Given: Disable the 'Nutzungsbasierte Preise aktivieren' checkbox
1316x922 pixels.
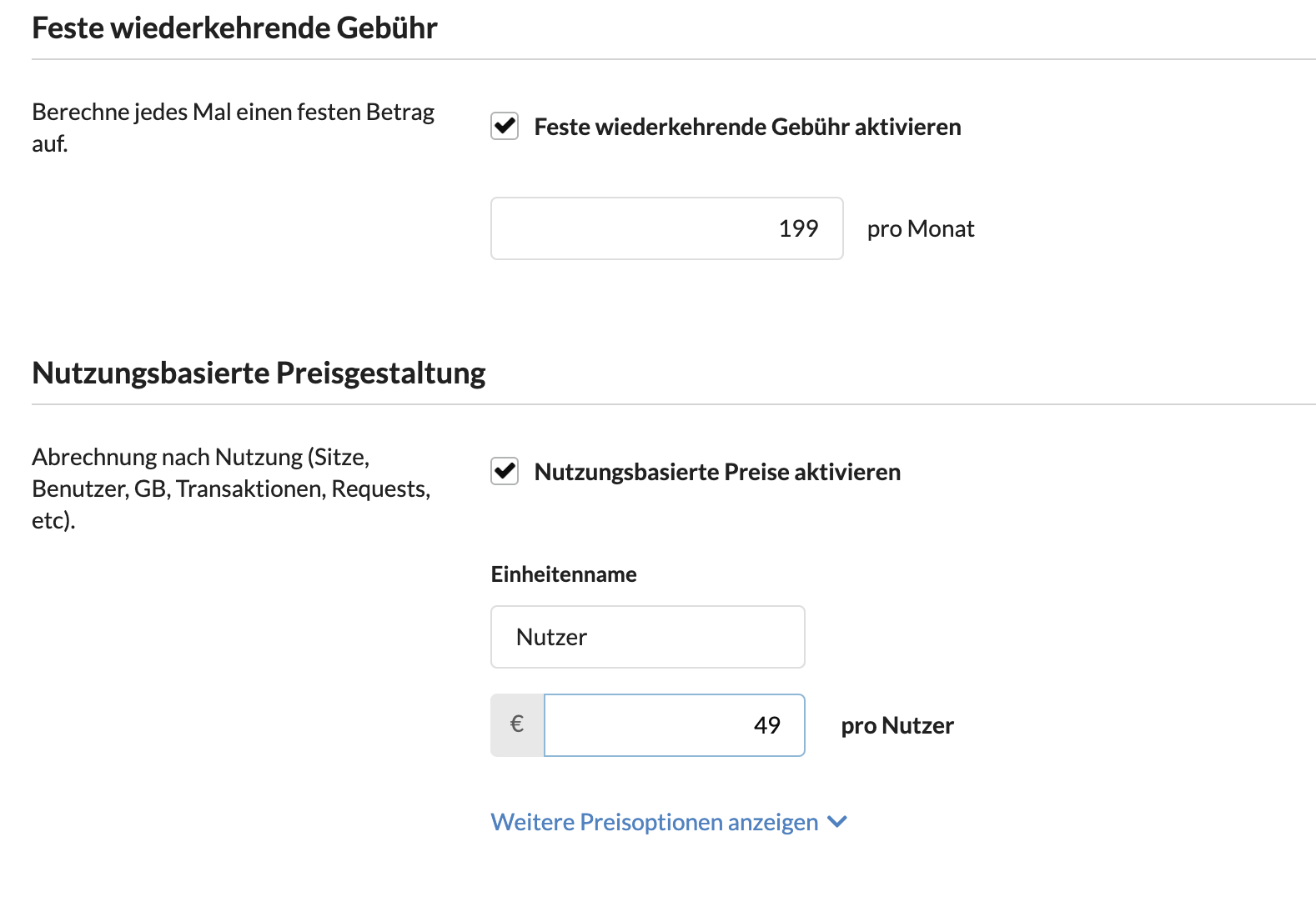Looking at the screenshot, I should 505,472.
